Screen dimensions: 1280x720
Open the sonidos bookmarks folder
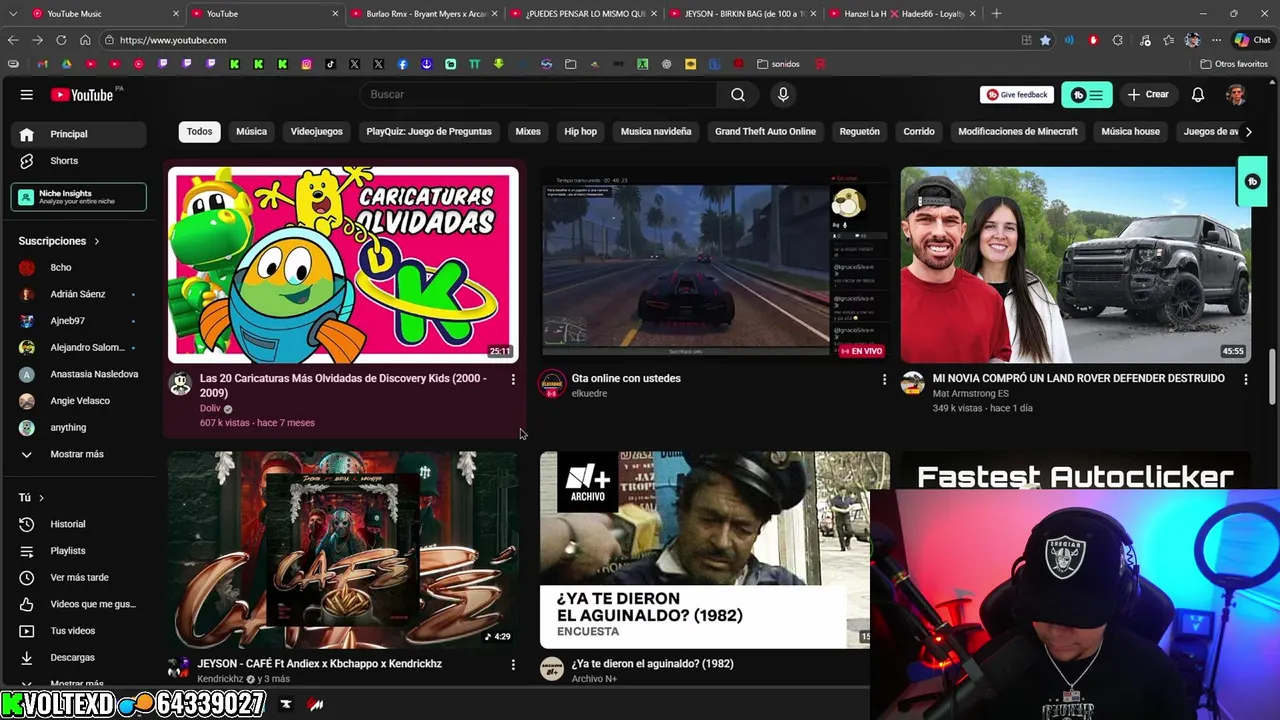(778, 64)
